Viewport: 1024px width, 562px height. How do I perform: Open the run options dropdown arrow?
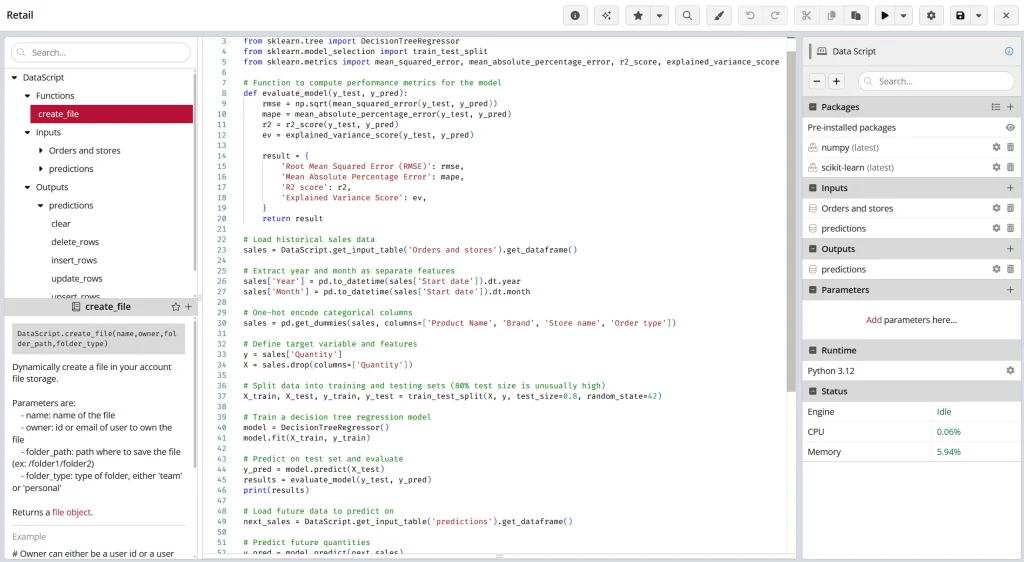pyautogui.click(x=904, y=16)
